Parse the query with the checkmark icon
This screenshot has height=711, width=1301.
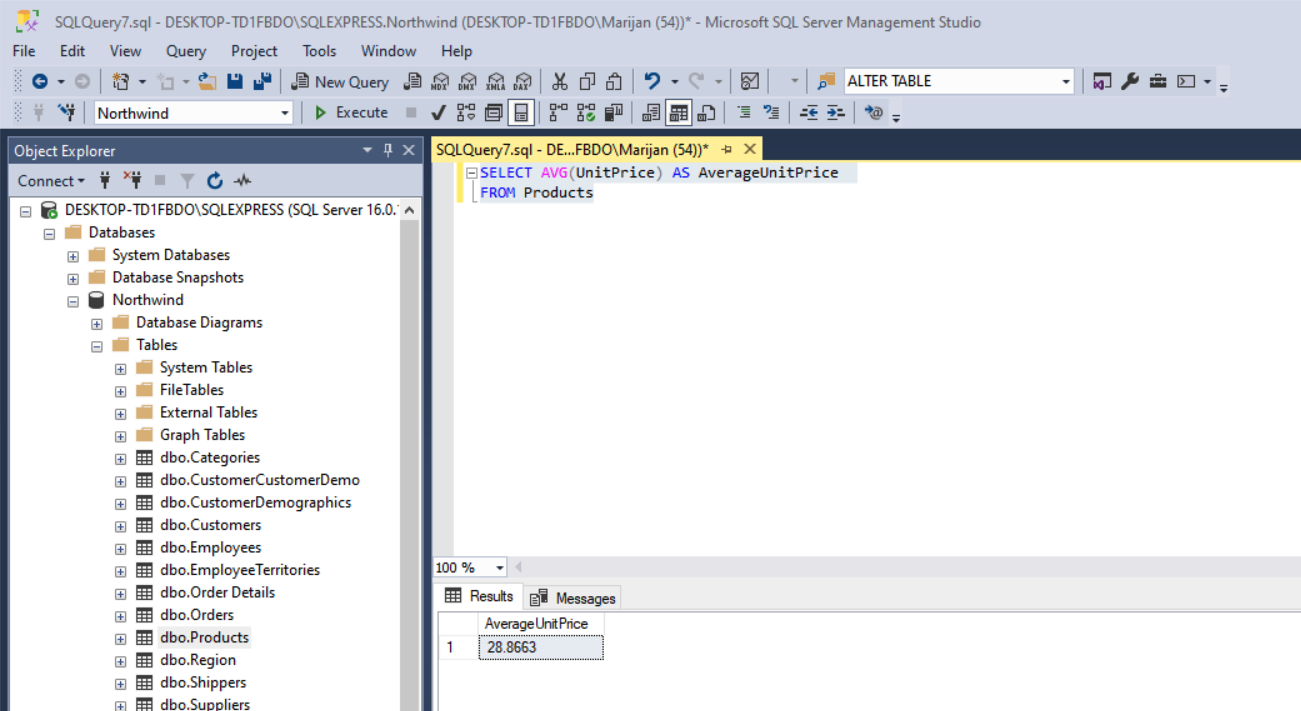coord(438,113)
